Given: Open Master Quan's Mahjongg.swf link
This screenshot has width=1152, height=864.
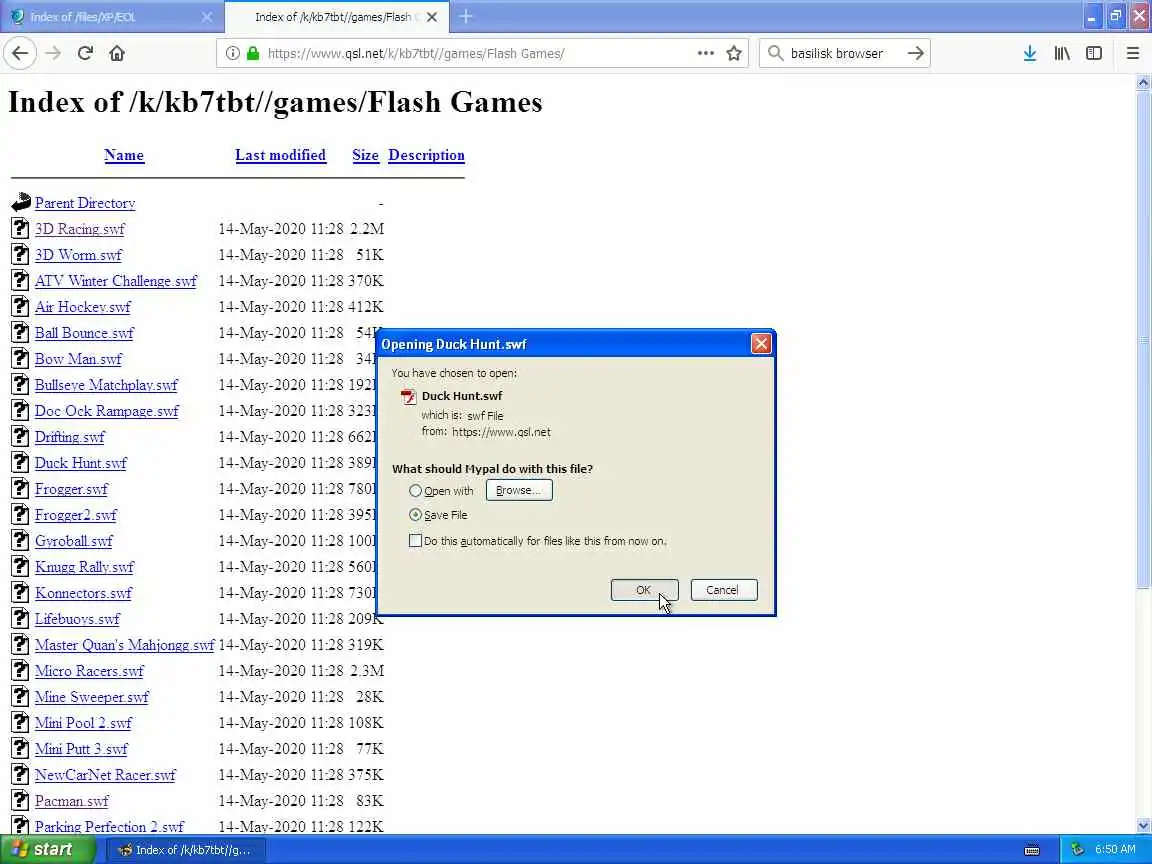Looking at the screenshot, I should [124, 645].
